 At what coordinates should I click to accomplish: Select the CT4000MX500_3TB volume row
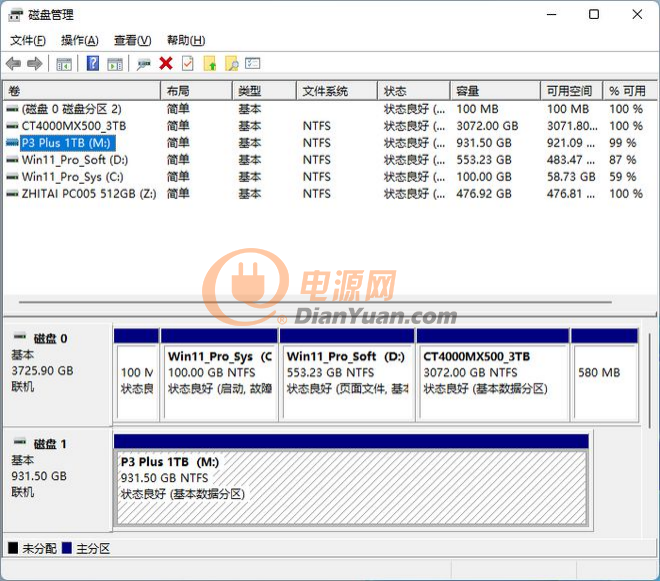tap(73, 126)
